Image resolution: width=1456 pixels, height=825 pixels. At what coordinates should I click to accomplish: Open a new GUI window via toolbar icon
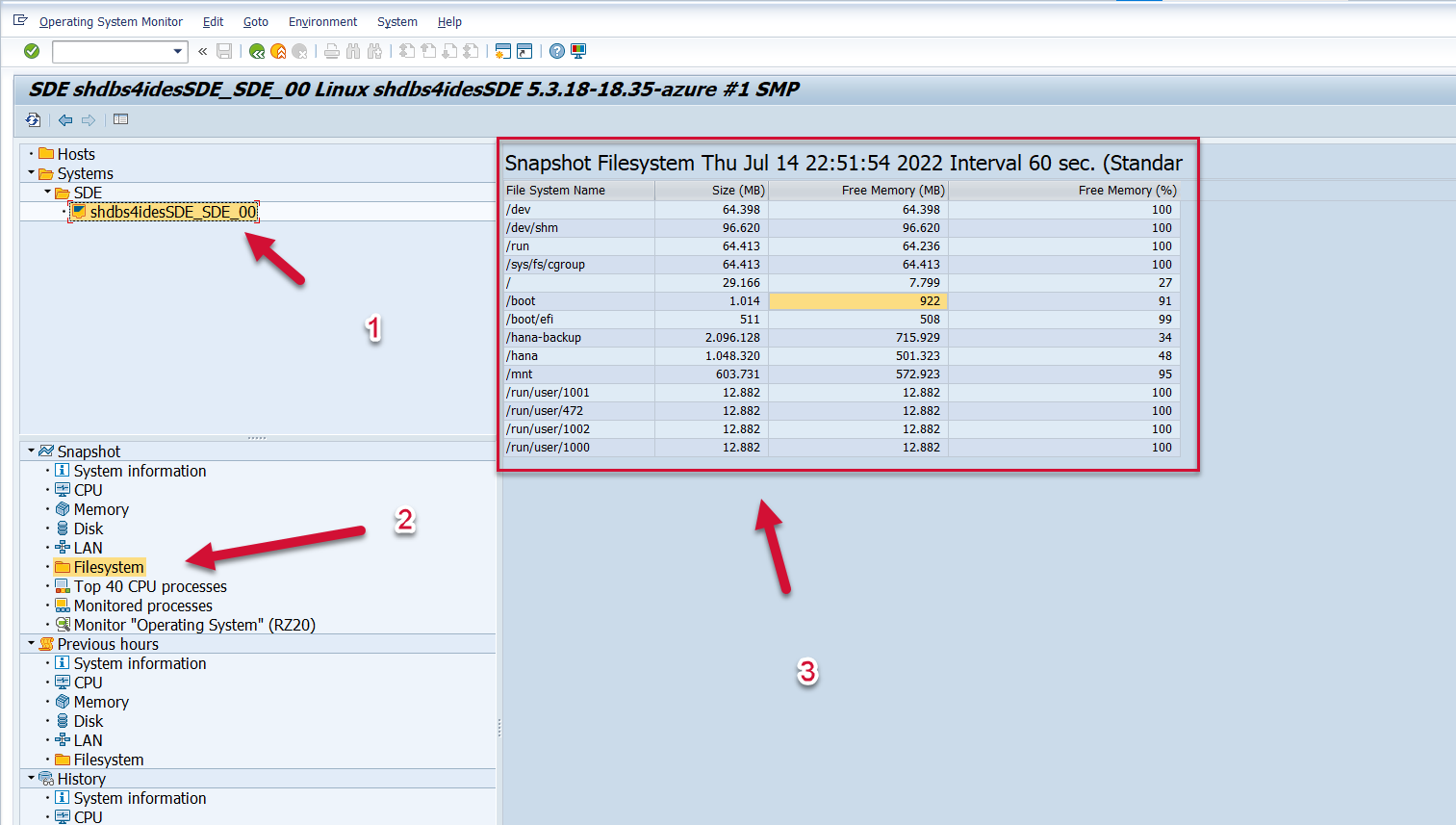pyautogui.click(x=502, y=51)
